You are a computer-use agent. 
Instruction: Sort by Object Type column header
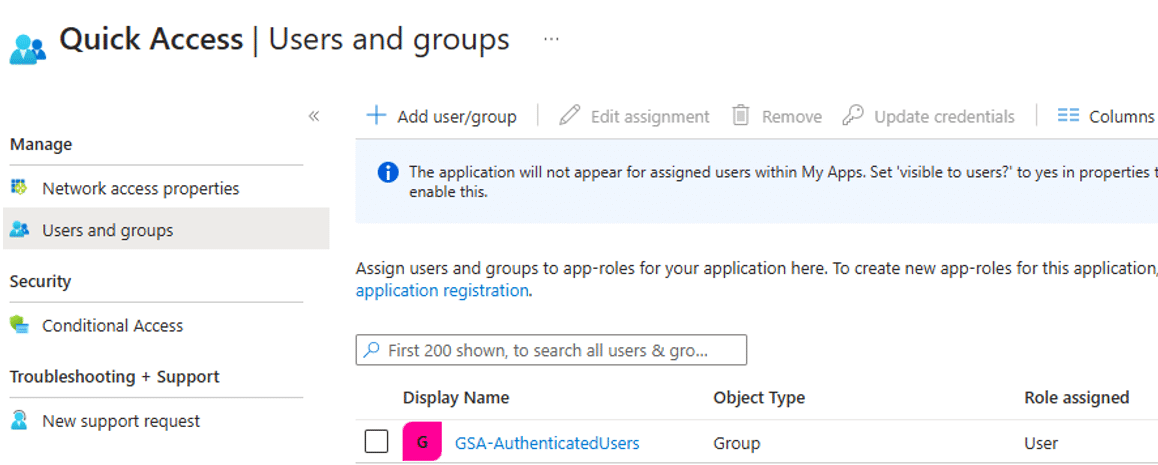tap(759, 397)
